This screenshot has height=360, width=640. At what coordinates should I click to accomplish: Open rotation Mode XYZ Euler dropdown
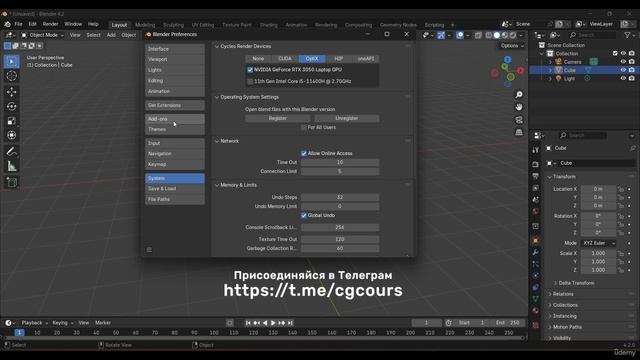click(598, 243)
